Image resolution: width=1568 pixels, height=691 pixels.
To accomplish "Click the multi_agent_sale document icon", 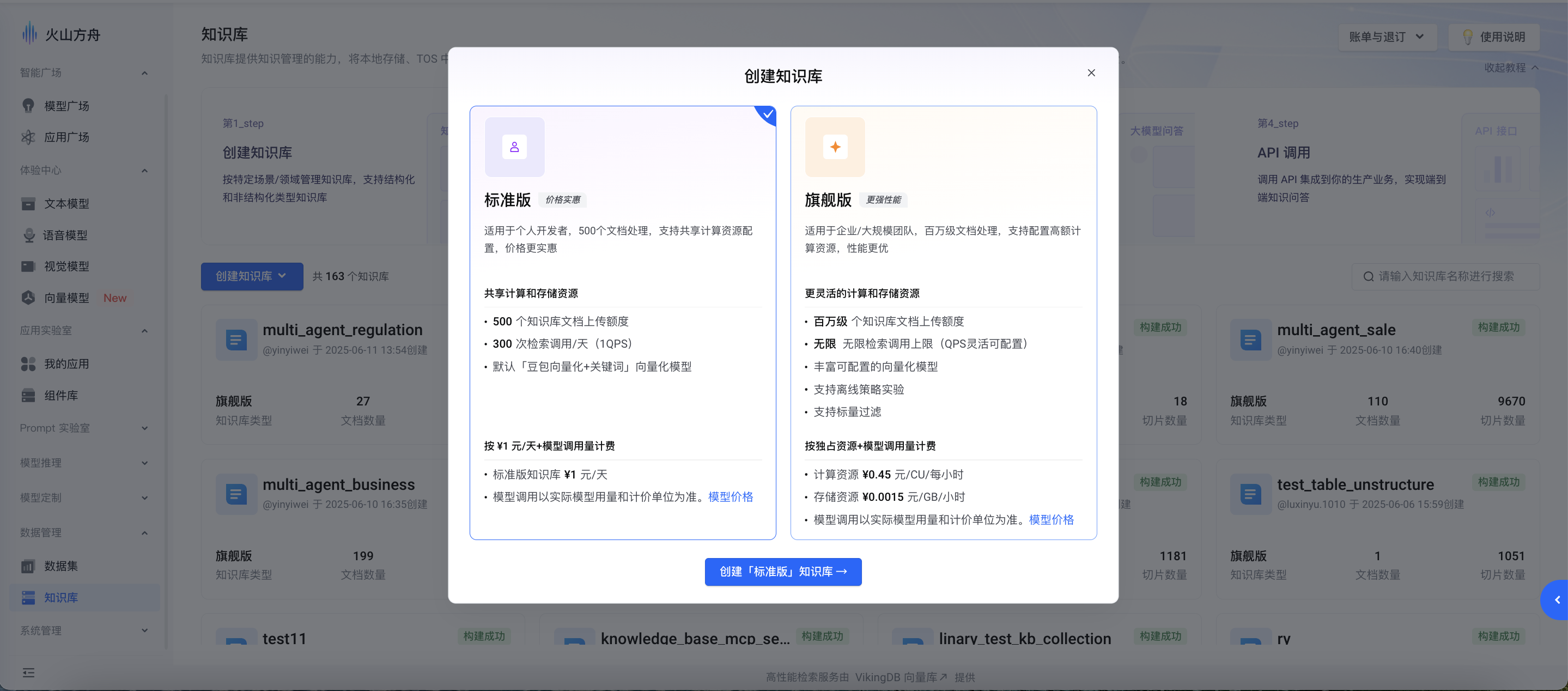I will tap(1250, 339).
